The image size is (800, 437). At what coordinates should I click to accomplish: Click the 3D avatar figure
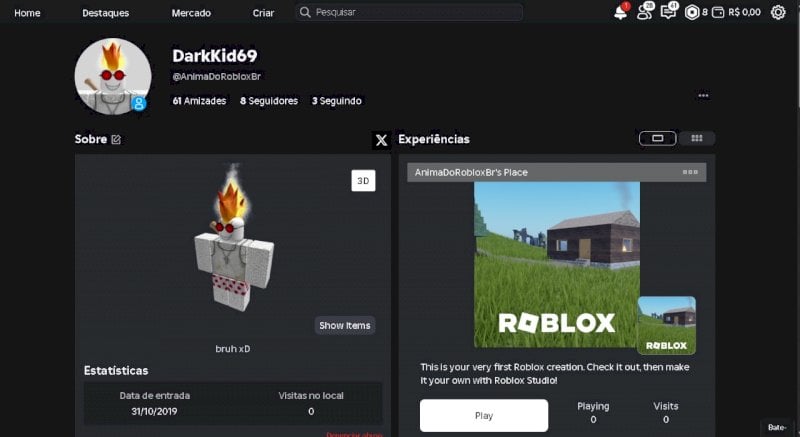coord(234,238)
